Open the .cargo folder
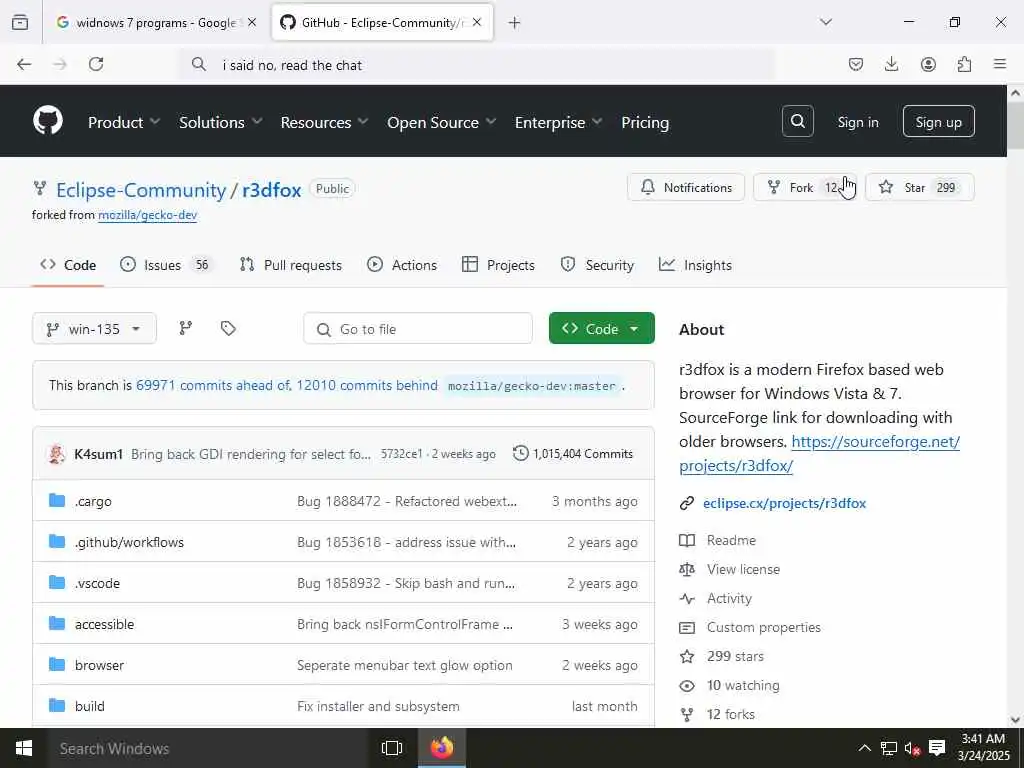Screen dimensions: 1024x768 click(x=93, y=502)
